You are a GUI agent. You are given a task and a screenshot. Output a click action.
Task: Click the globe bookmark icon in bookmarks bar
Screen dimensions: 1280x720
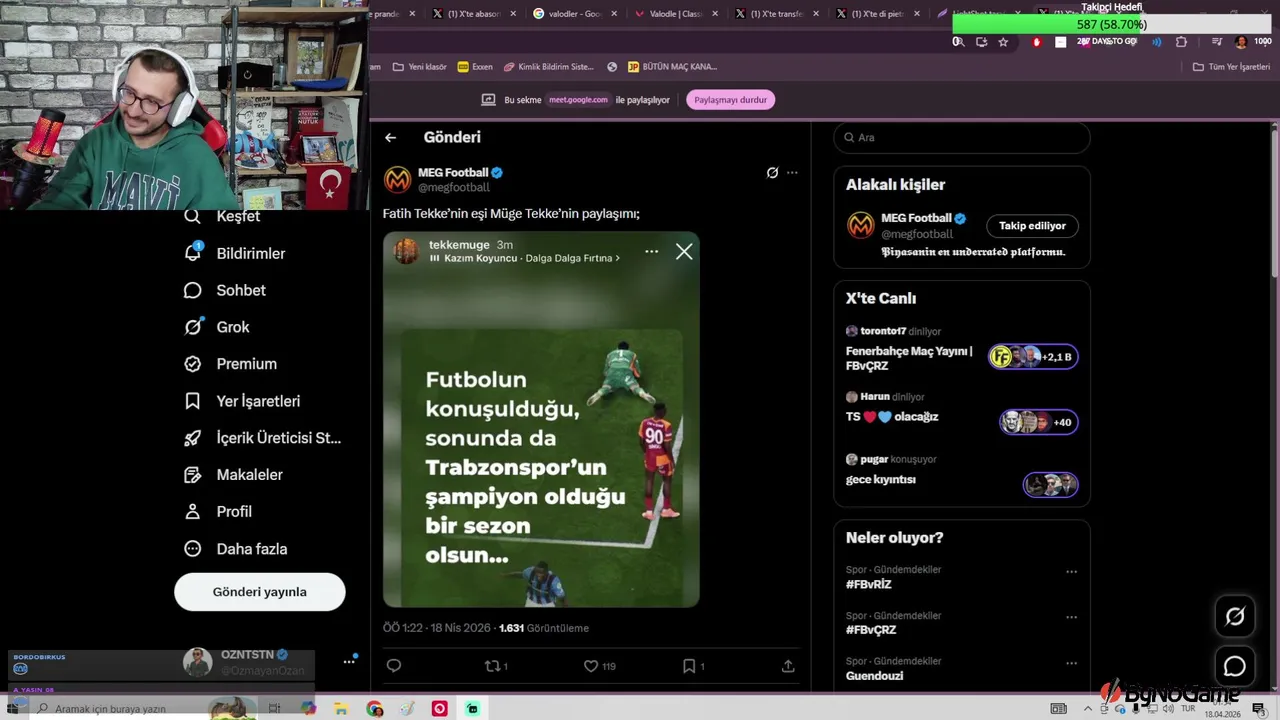click(612, 67)
